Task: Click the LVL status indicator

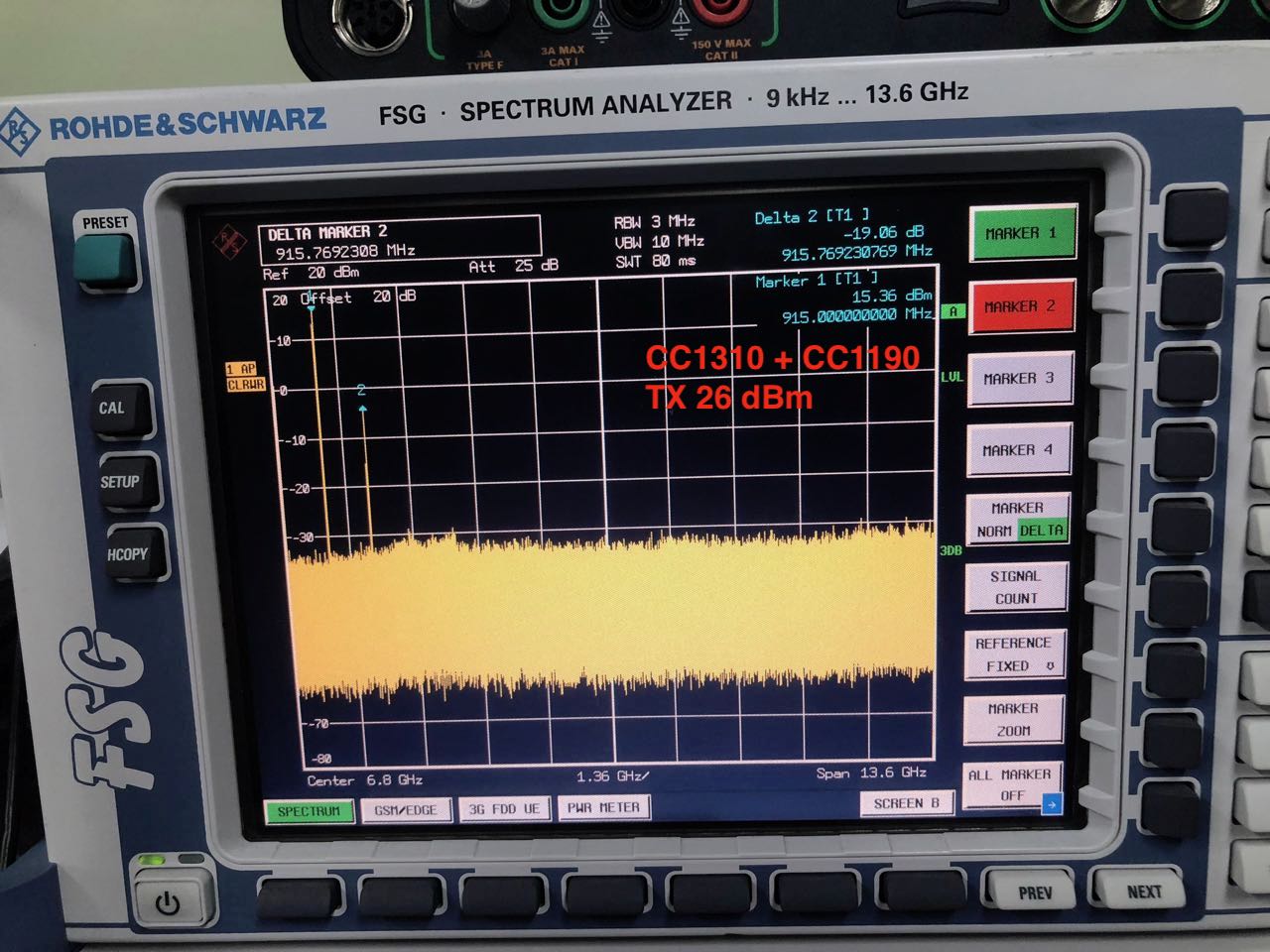Action: coord(952,377)
